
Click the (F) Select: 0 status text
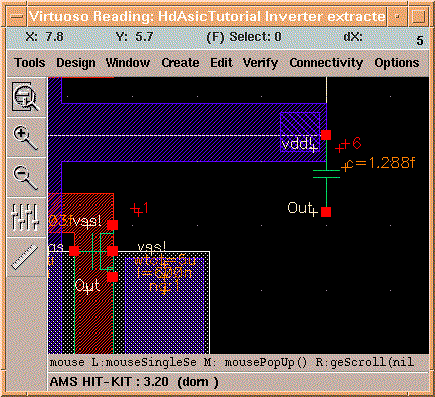(244, 37)
